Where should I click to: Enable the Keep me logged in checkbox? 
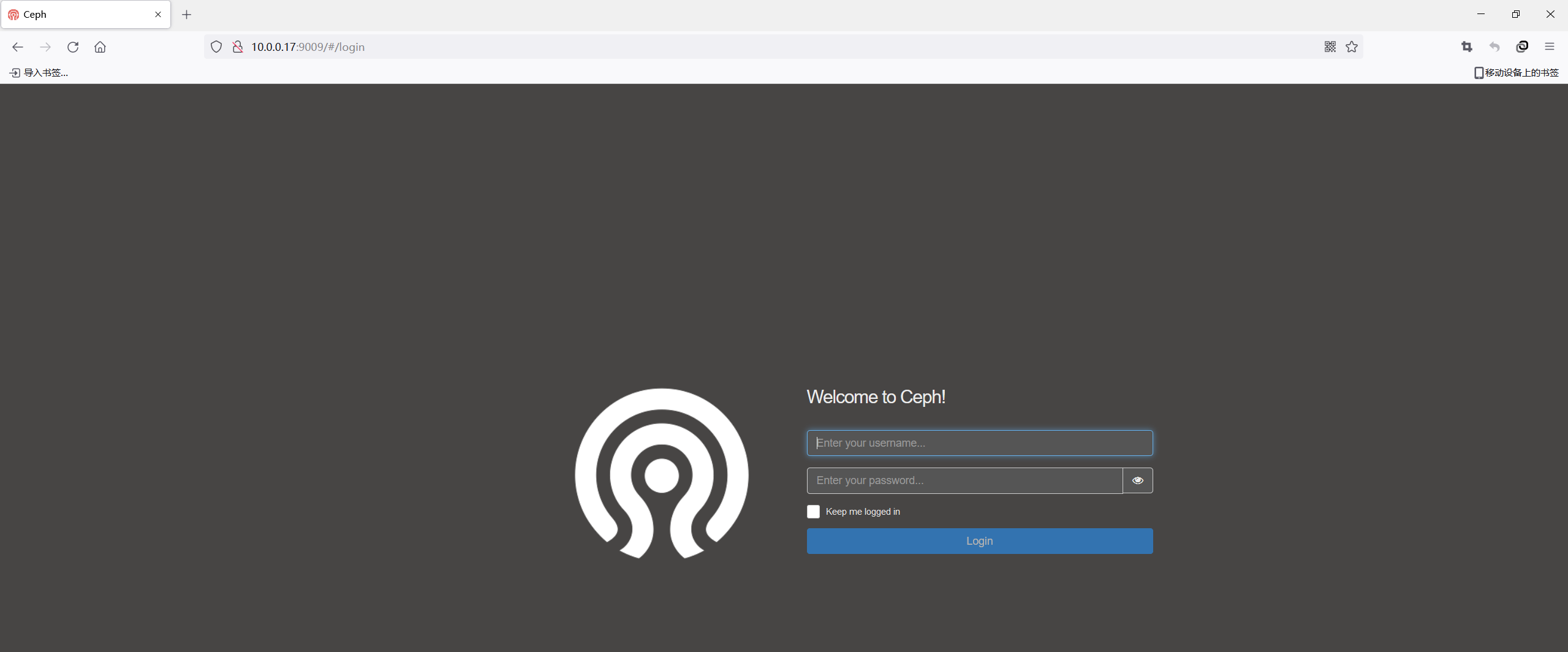coord(812,511)
